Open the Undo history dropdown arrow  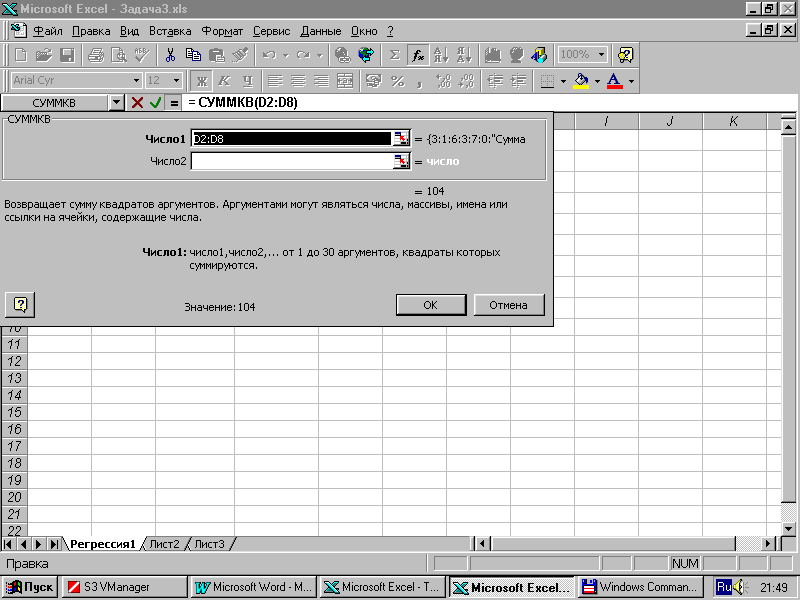286,55
